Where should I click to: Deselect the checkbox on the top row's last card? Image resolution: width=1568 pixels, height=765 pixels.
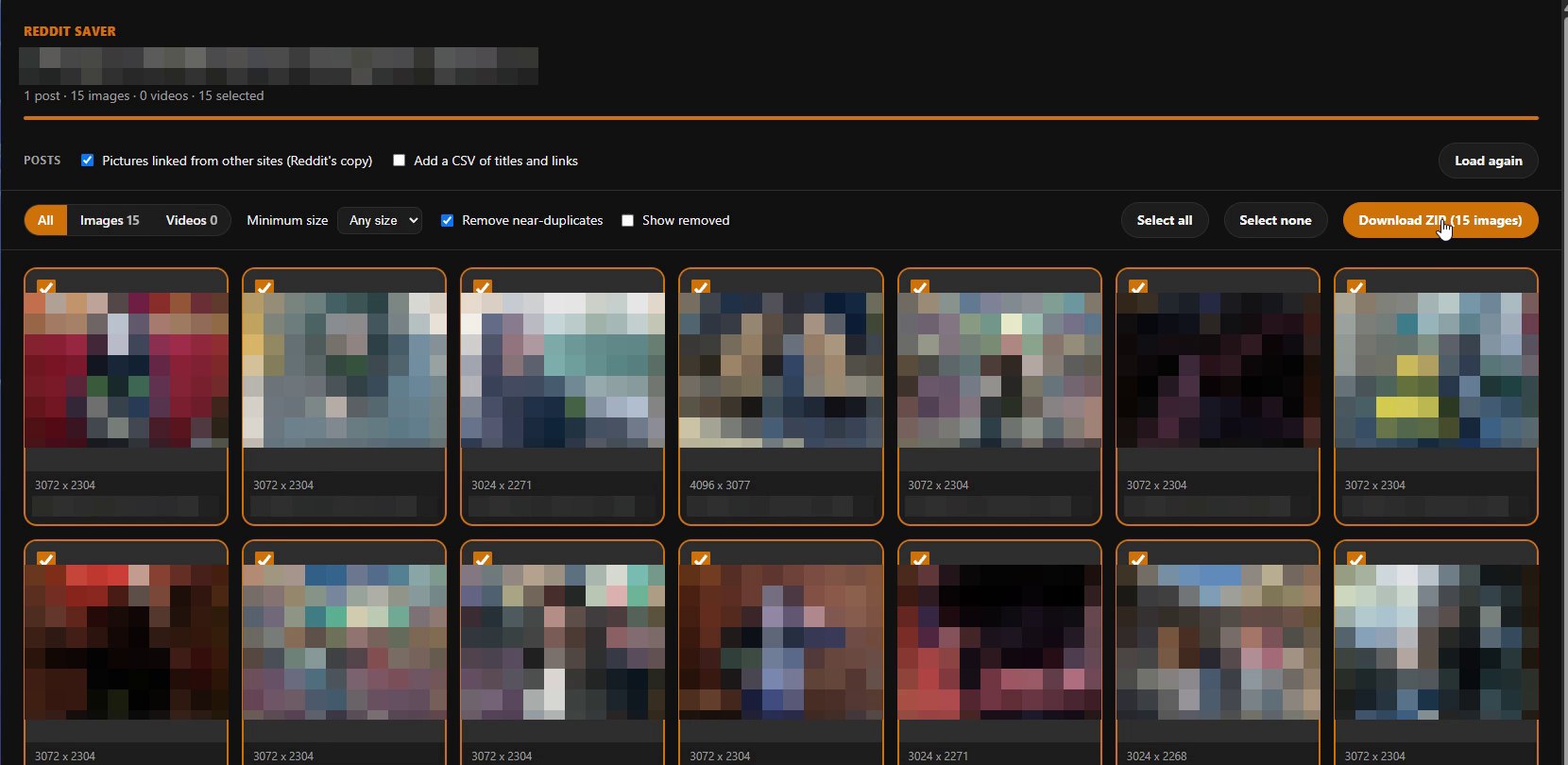[x=1355, y=287]
